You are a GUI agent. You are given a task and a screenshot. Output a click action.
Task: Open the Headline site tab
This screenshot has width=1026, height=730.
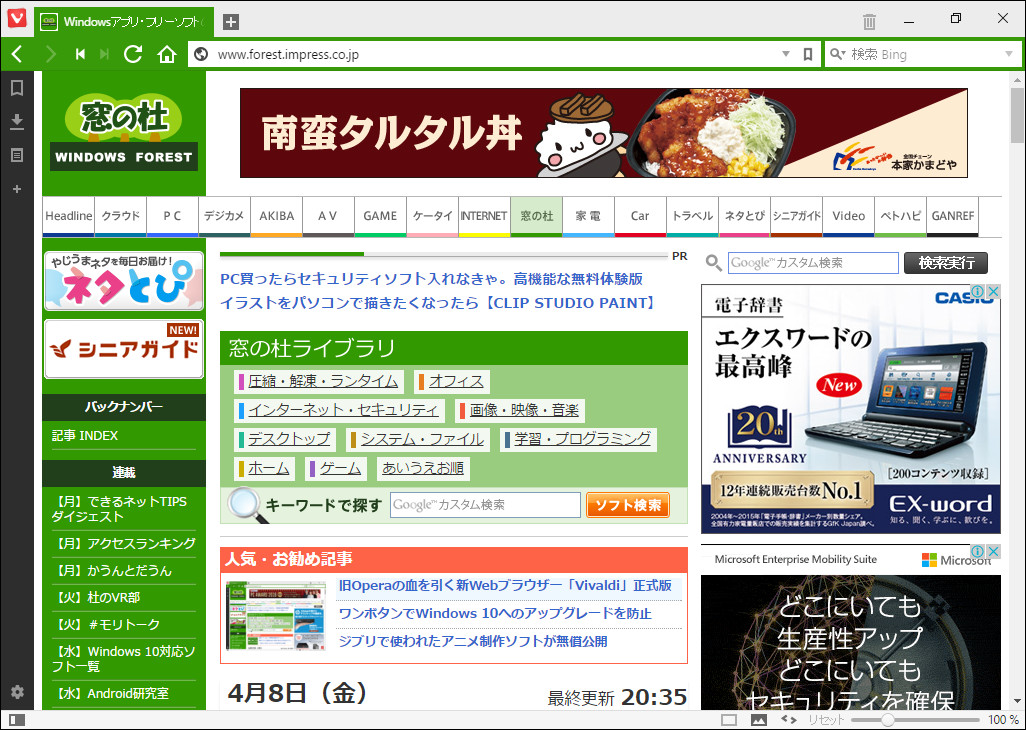(x=69, y=216)
